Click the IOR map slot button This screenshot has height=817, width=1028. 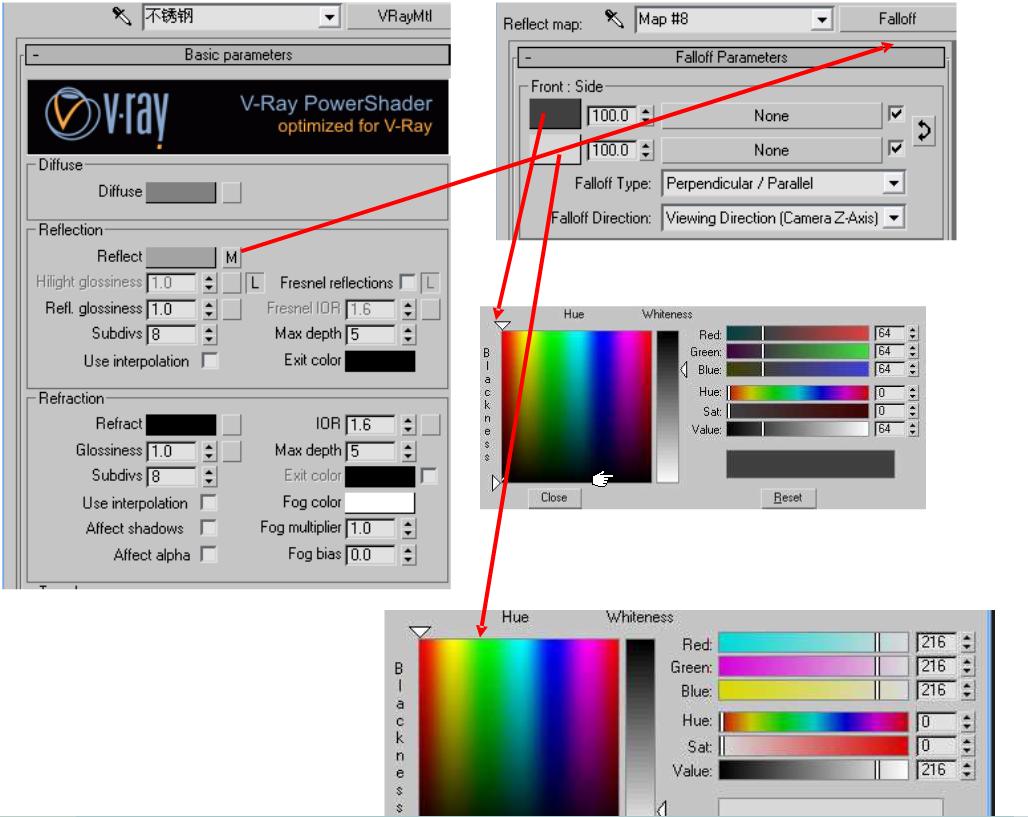point(430,424)
